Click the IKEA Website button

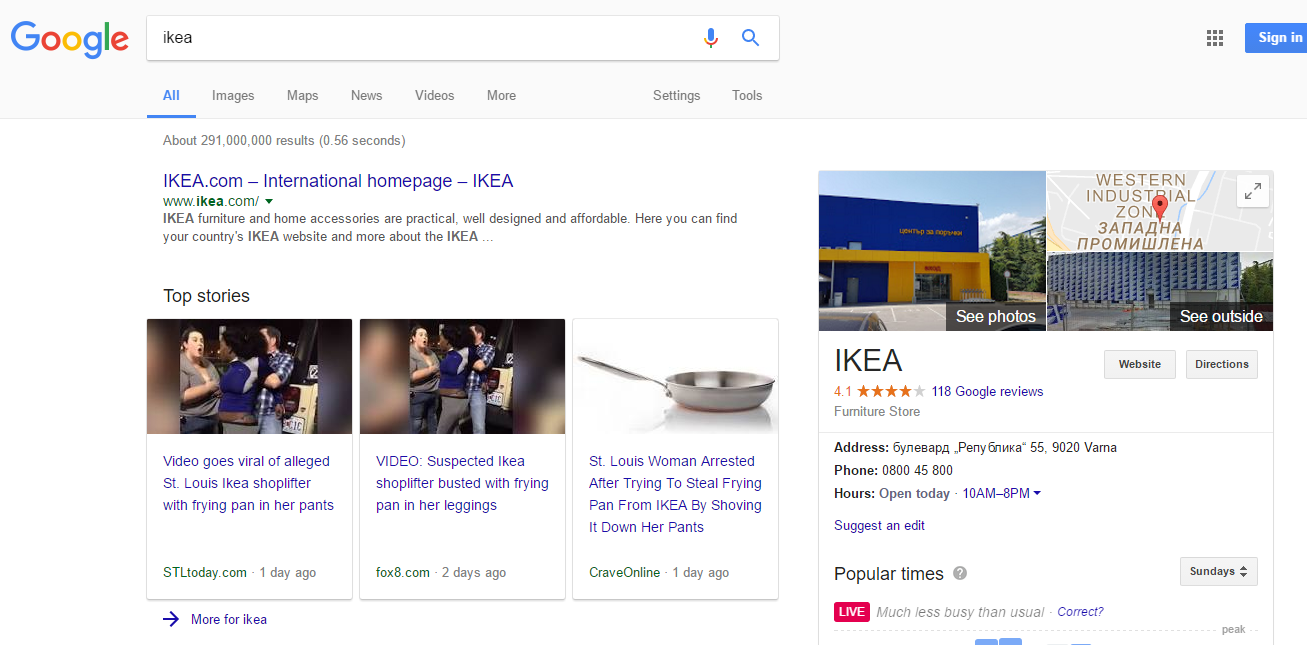pyautogui.click(x=1139, y=364)
